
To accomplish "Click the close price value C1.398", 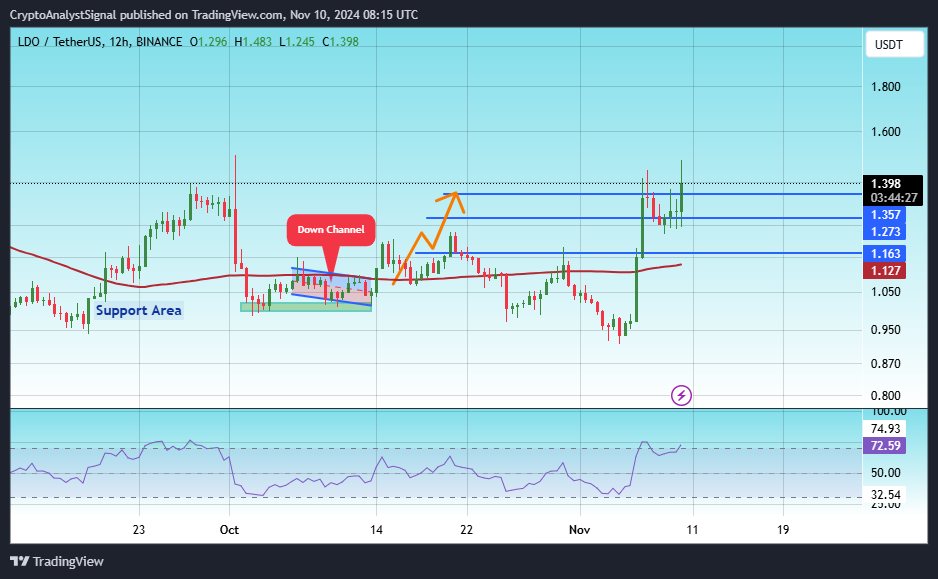I will point(340,42).
